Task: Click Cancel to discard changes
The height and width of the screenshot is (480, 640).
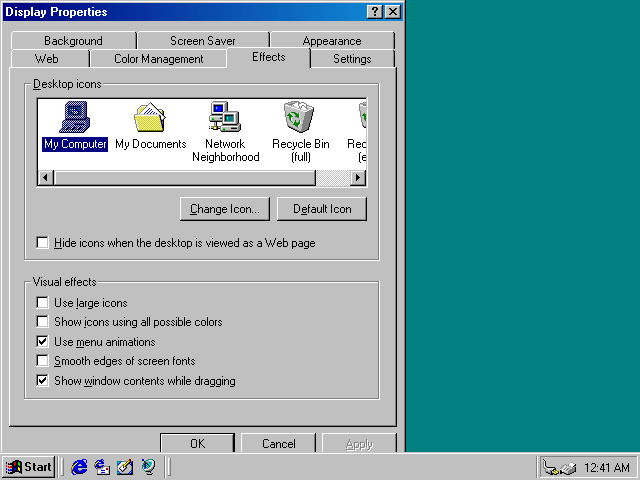Action: coord(278,443)
